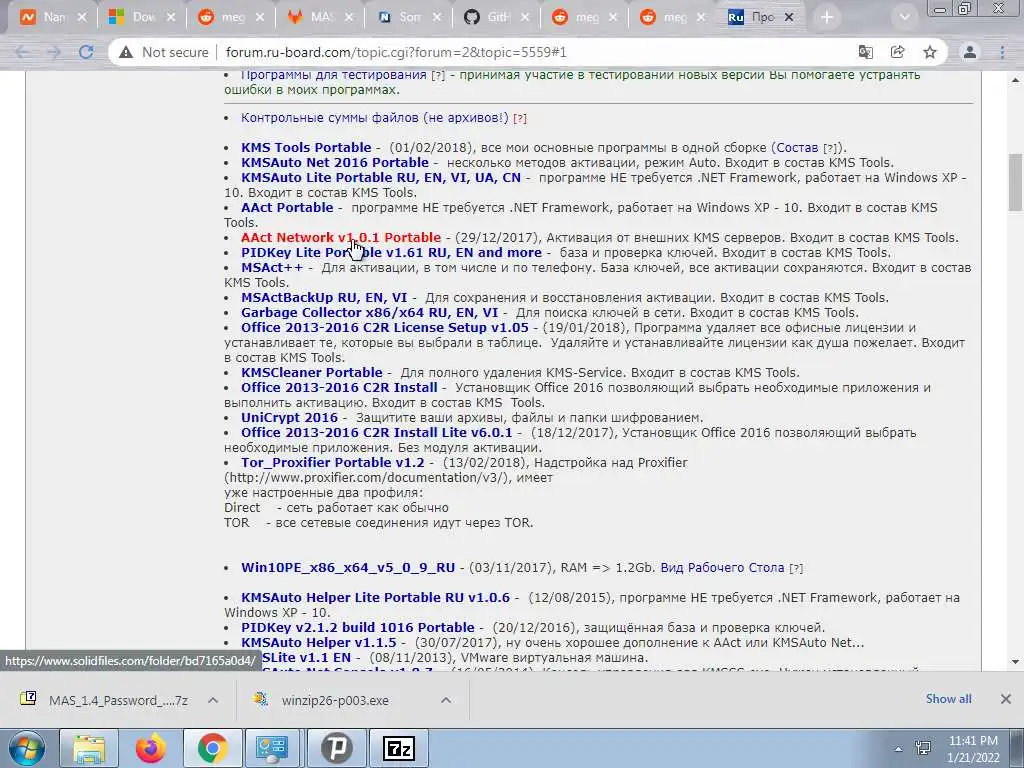The height and width of the screenshot is (768, 1024).
Task: Expand options arrow for winzip26-p003.exe download
Action: tap(446, 700)
